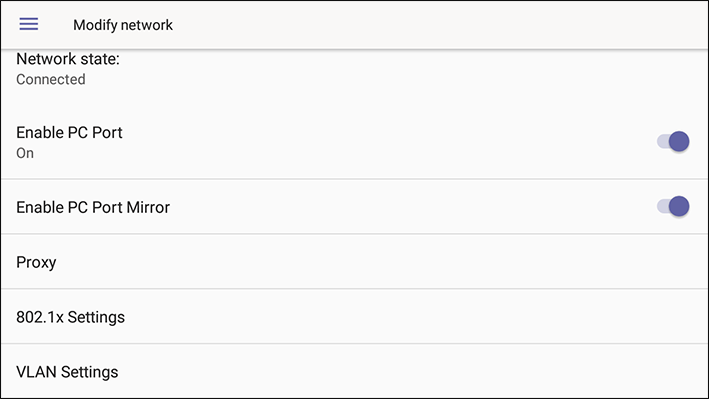The image size is (709, 399).
Task: Open 802.1x Settings
Action: [354, 317]
